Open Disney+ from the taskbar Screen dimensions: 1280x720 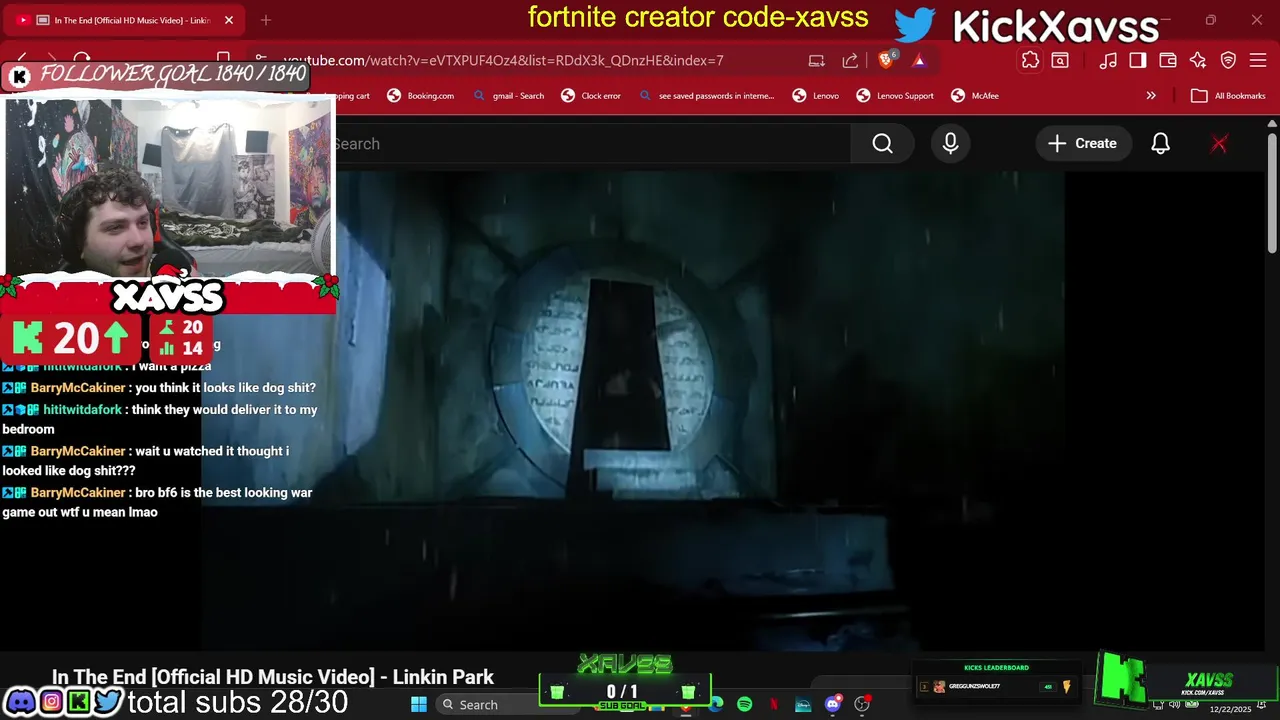tap(803, 705)
